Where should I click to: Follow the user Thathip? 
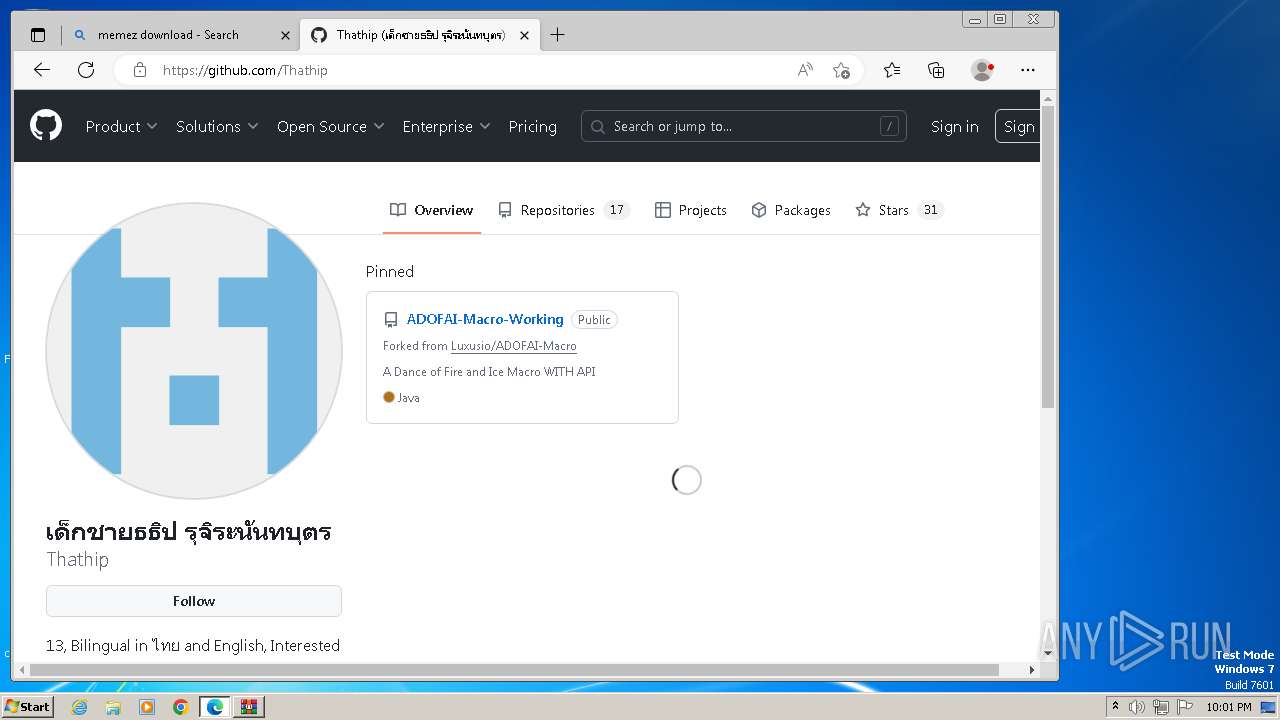tap(194, 601)
